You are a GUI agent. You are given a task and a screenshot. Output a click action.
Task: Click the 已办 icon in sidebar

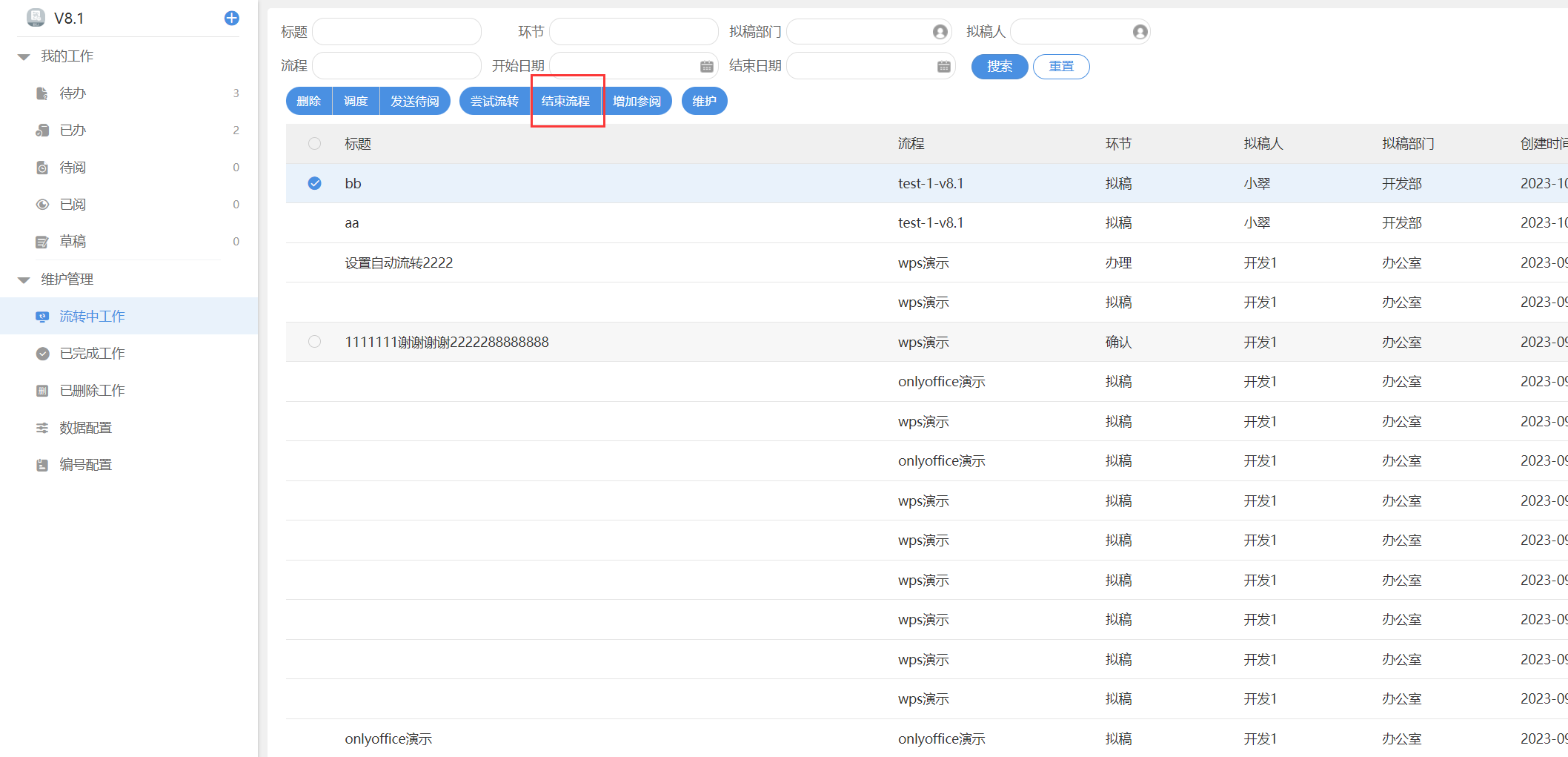[x=42, y=130]
